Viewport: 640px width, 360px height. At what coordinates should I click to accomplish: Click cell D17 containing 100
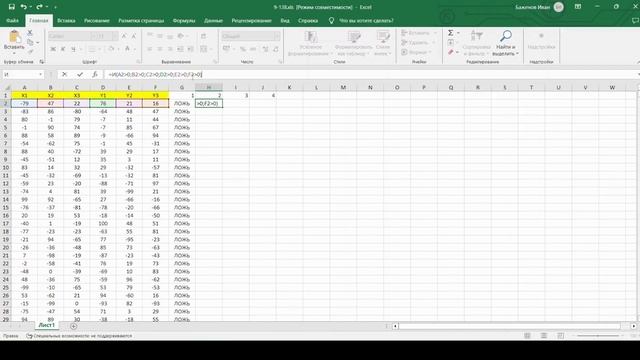point(103,223)
